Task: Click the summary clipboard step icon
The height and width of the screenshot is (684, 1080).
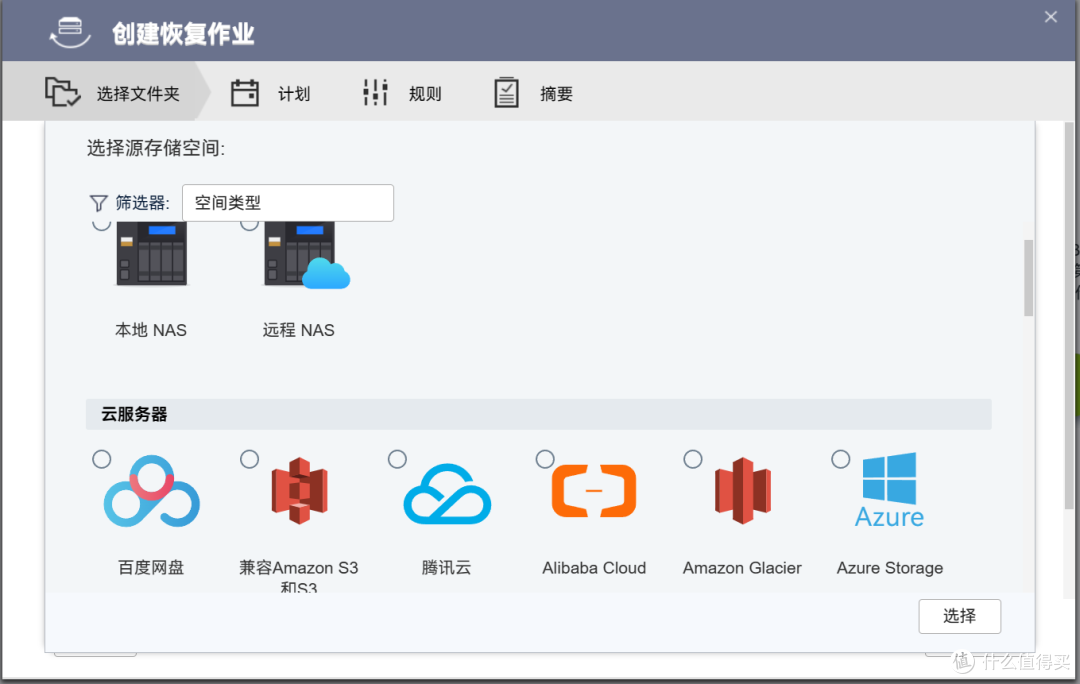Action: pos(506,92)
